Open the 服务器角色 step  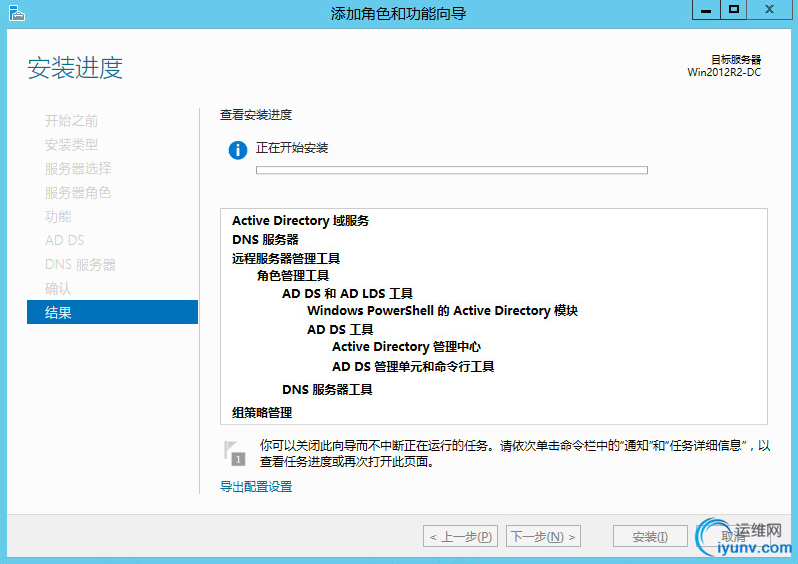(x=78, y=192)
